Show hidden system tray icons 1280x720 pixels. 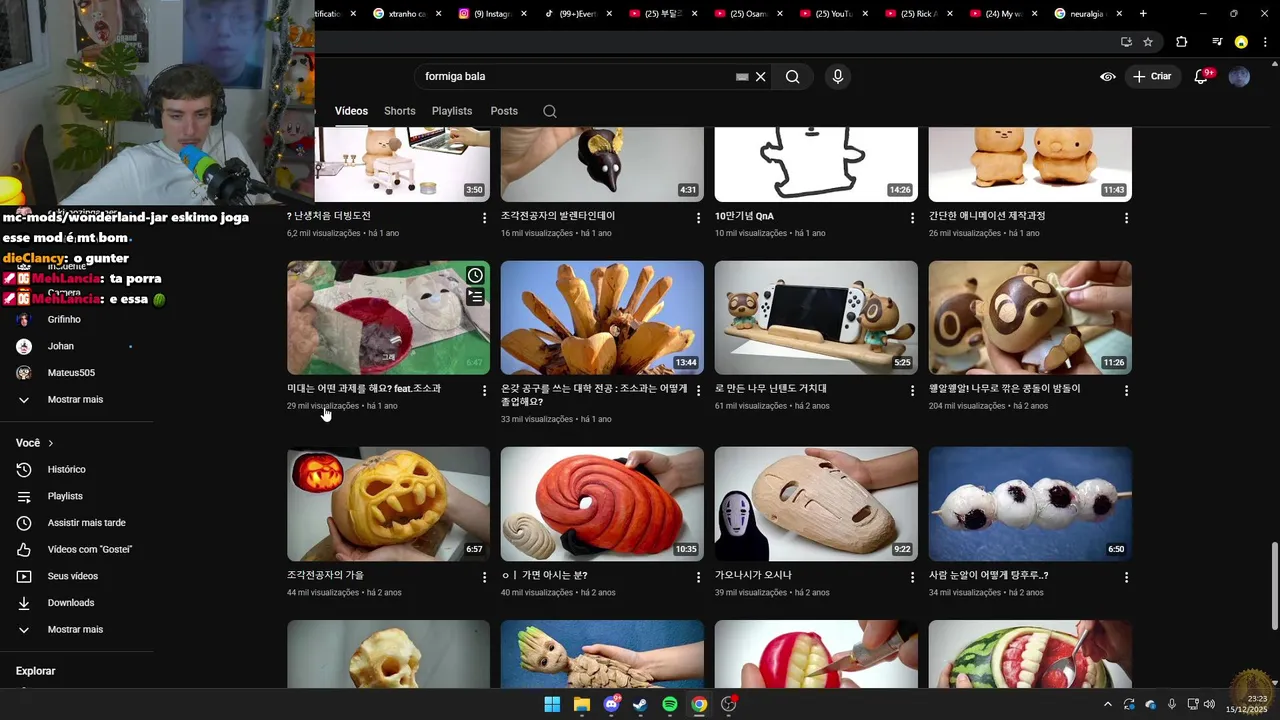1107,704
